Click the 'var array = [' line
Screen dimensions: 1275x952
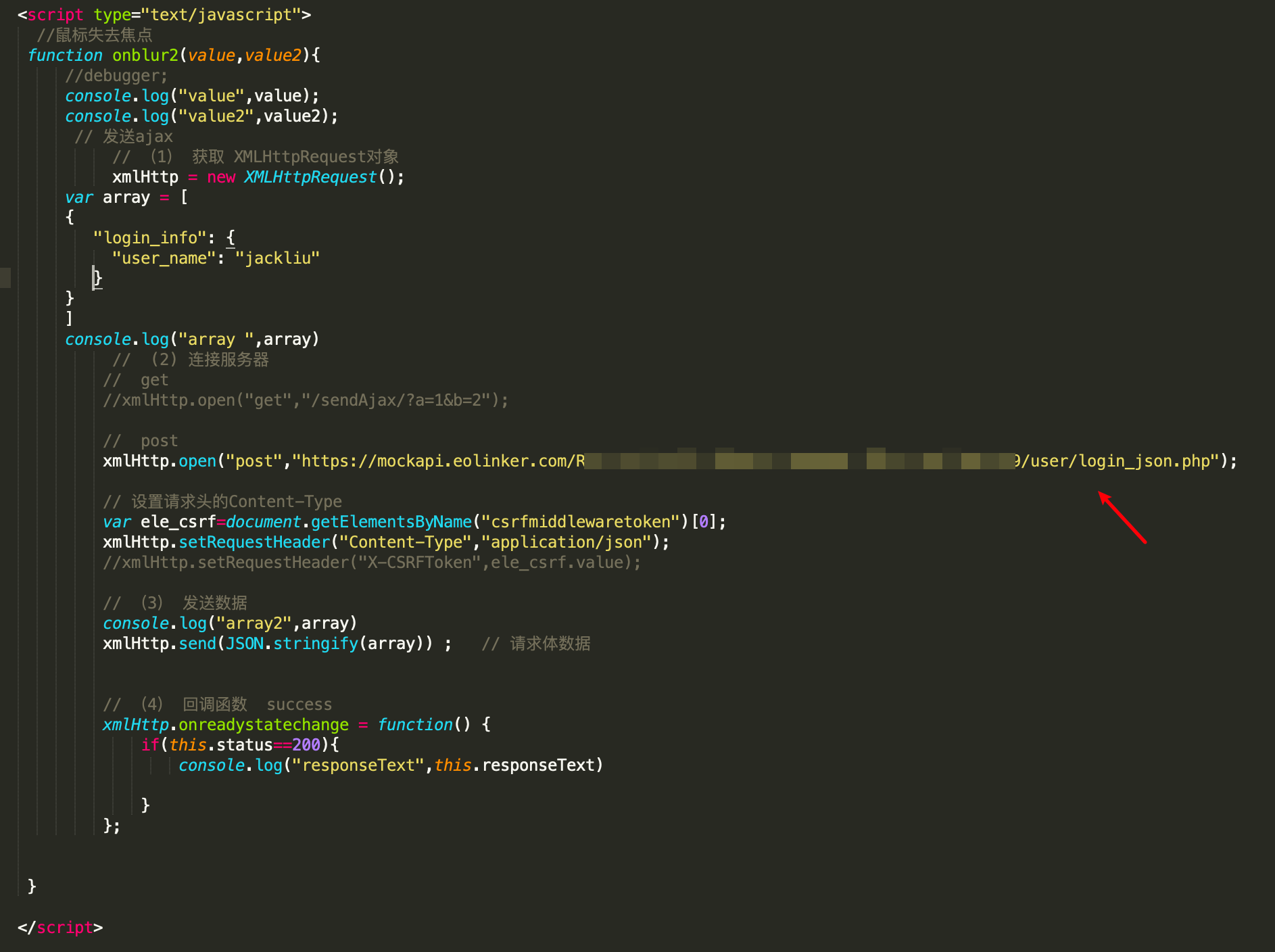point(126,197)
